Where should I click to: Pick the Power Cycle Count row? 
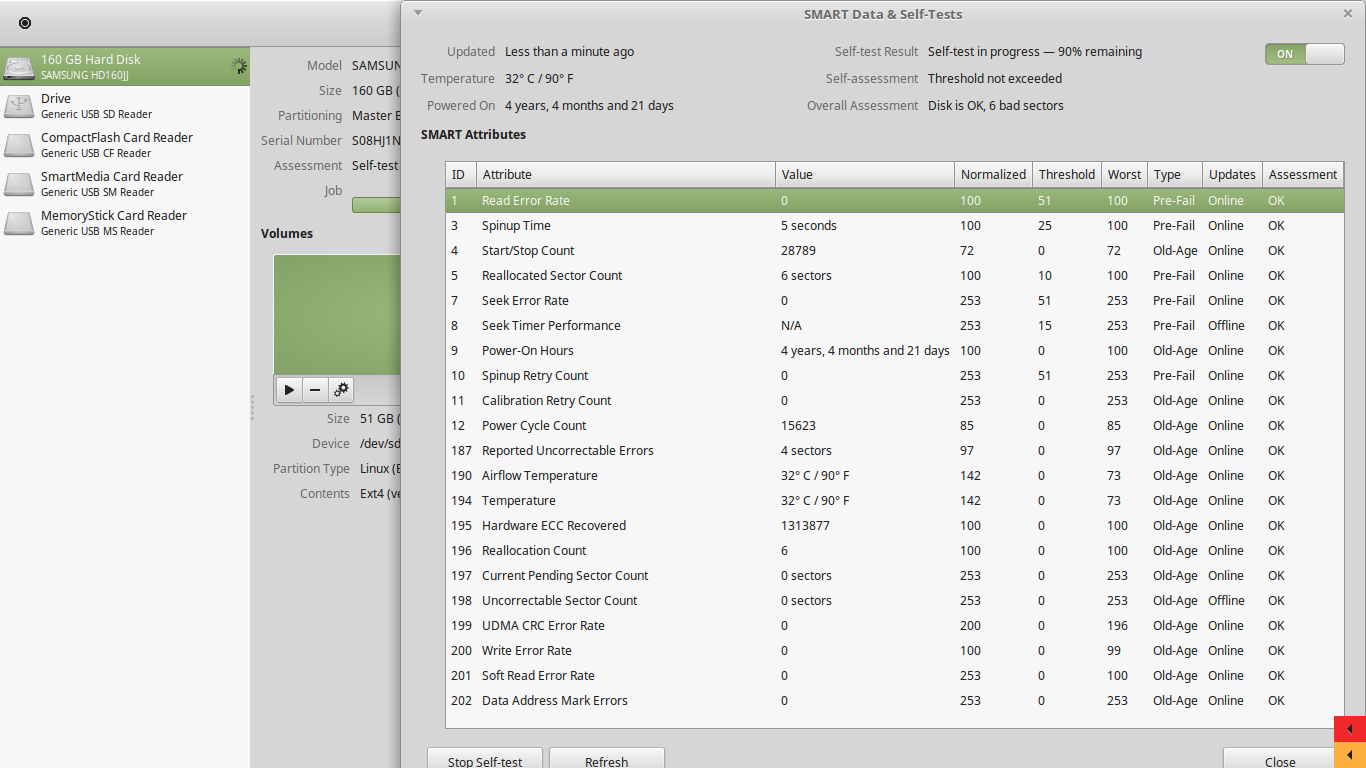894,425
